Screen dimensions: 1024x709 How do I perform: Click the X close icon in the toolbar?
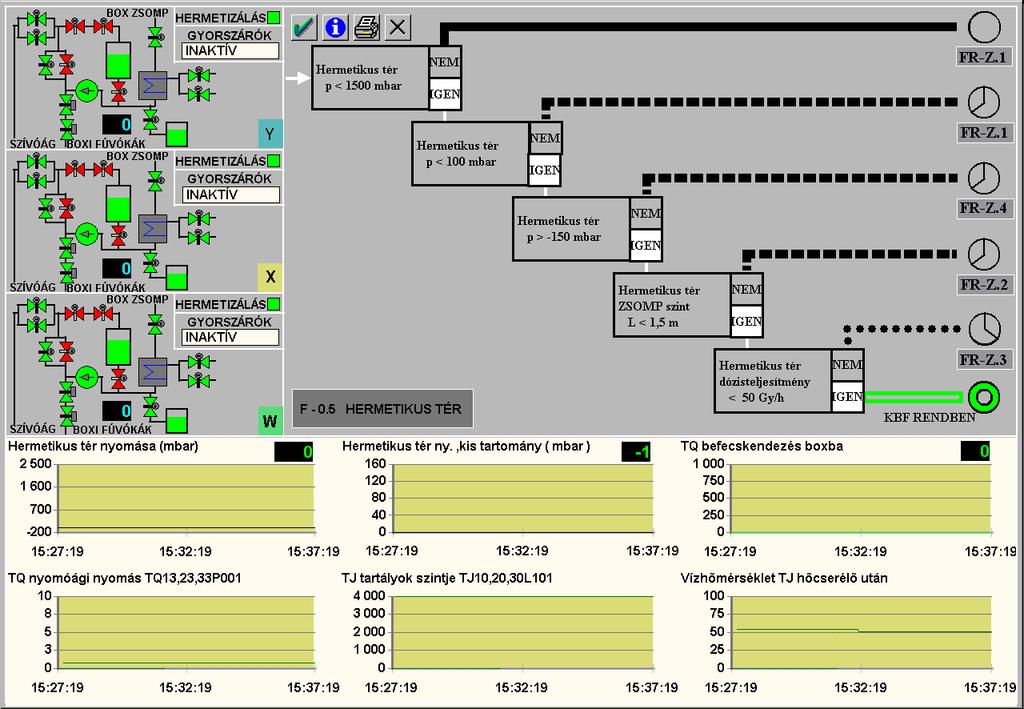(x=397, y=27)
